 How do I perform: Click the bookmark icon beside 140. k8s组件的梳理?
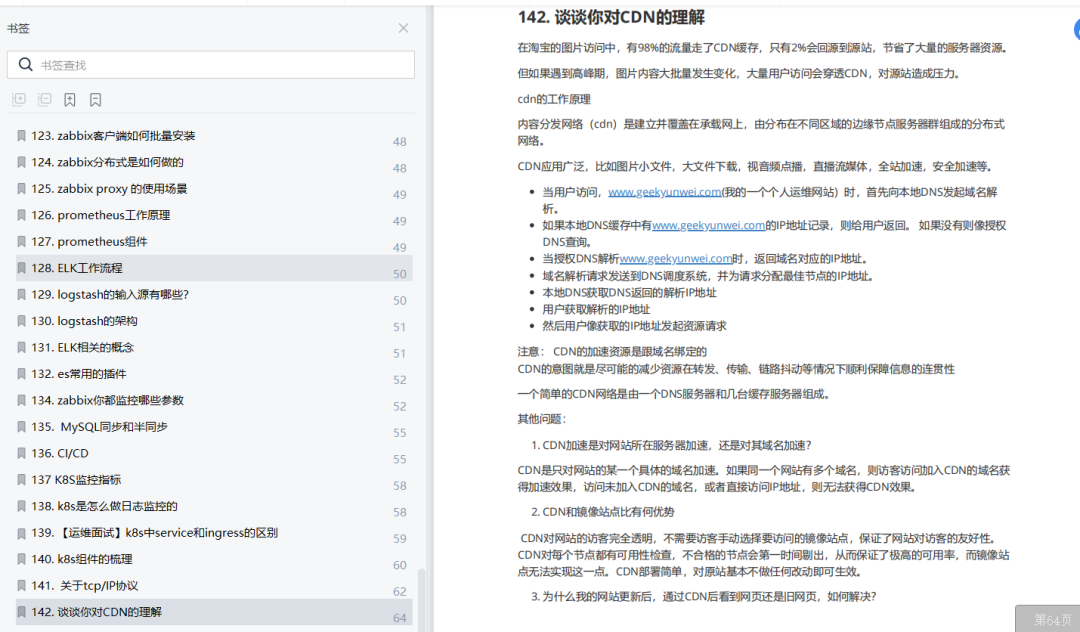[21, 559]
